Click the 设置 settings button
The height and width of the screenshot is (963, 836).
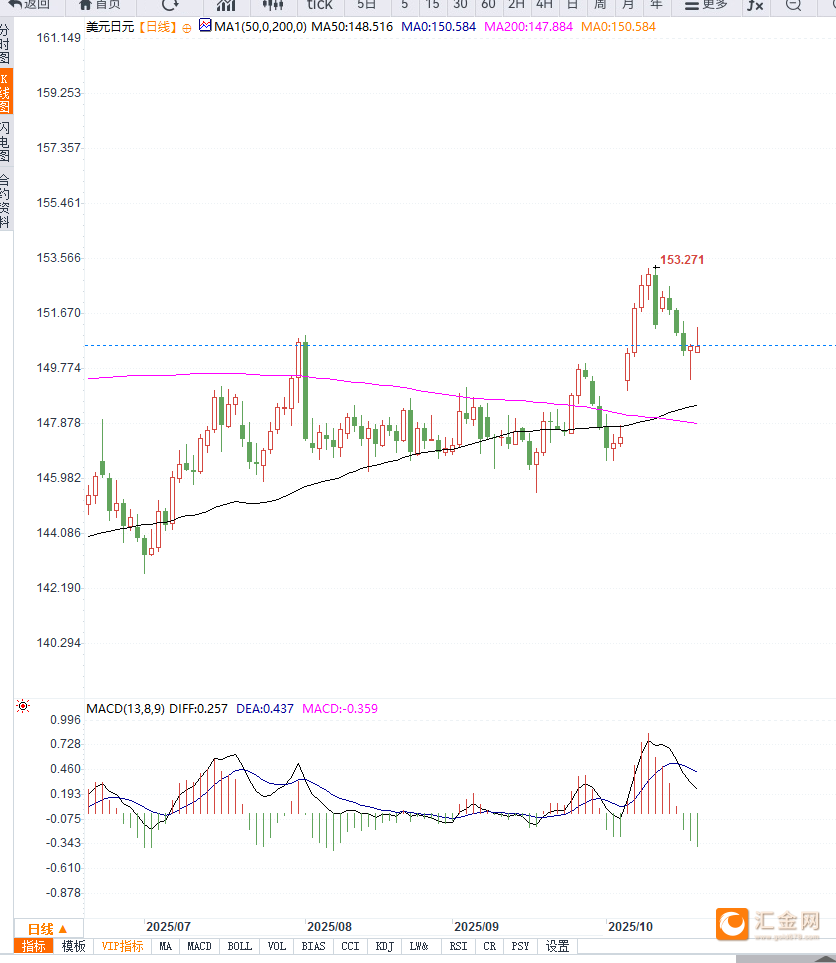pos(557,946)
